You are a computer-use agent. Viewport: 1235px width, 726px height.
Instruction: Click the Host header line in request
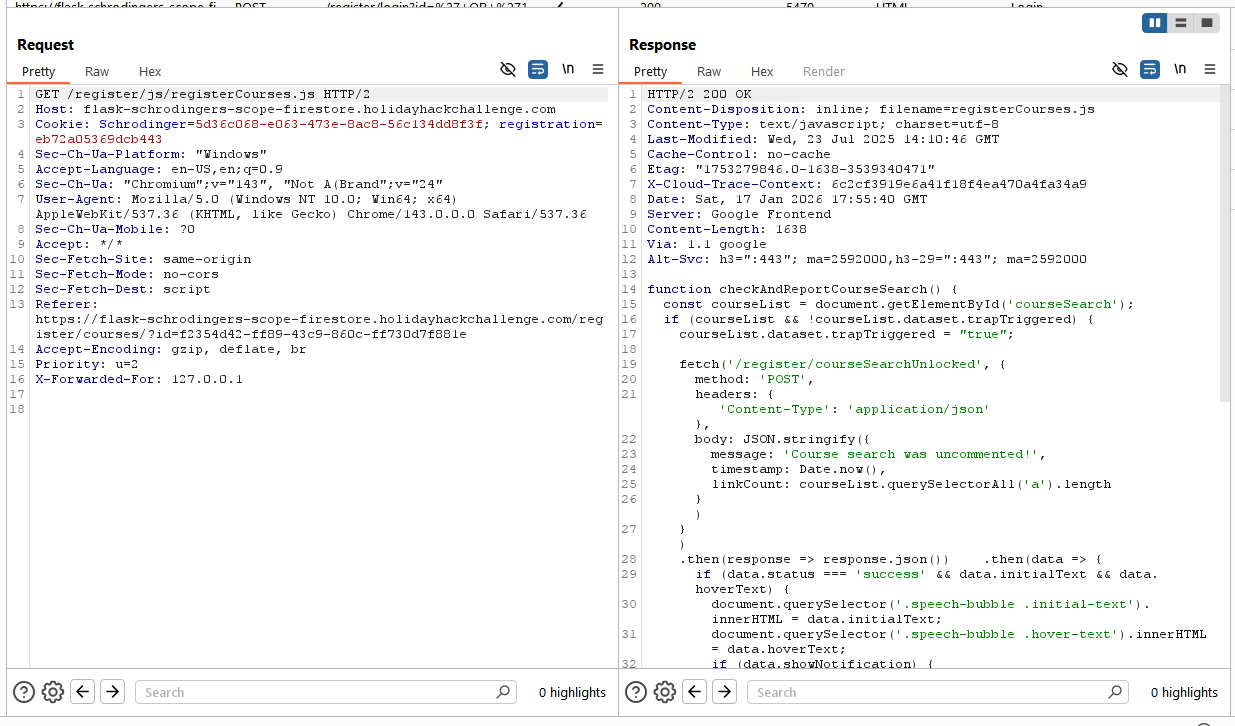(x=295, y=109)
